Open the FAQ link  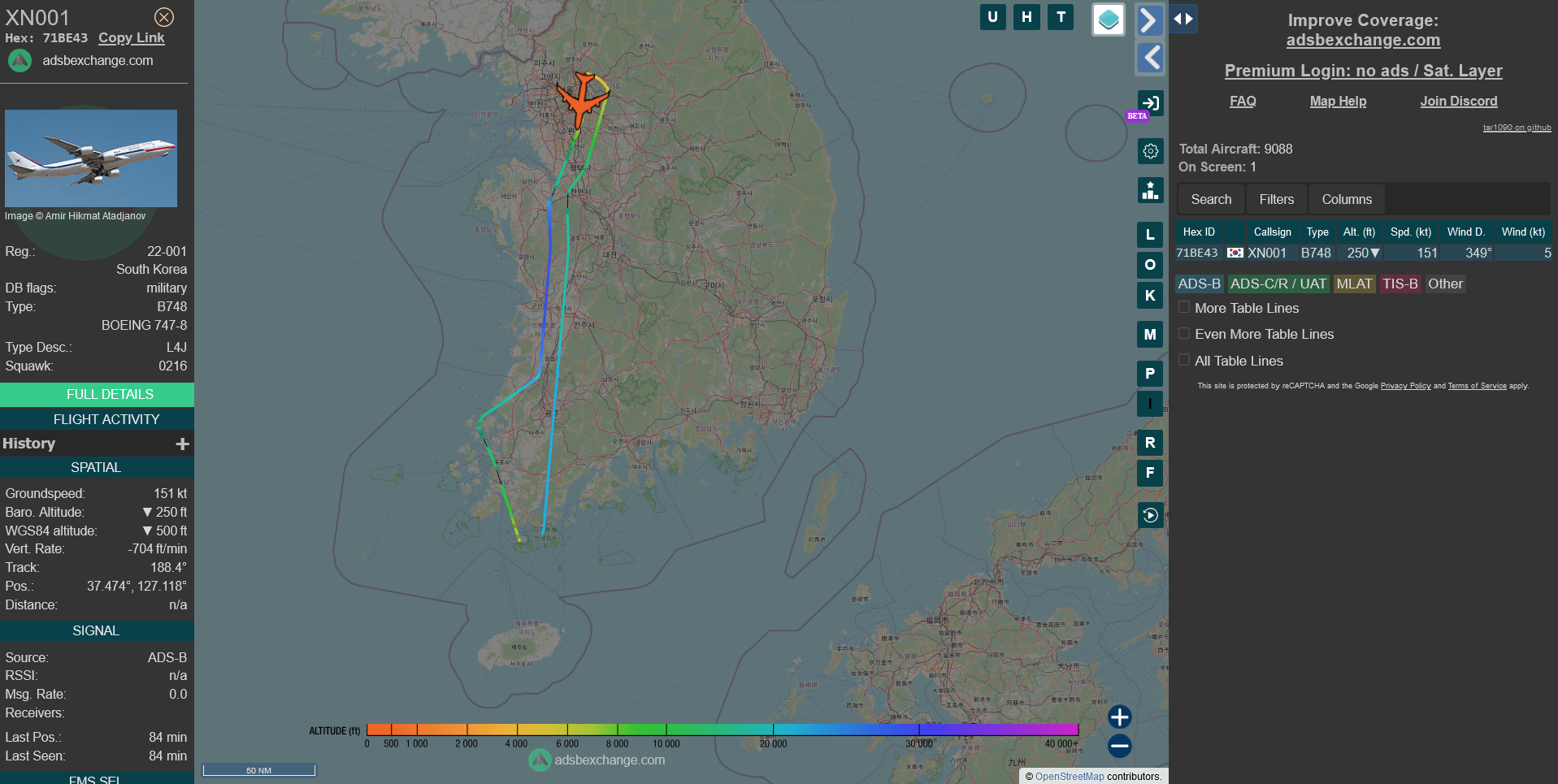pyautogui.click(x=1242, y=102)
